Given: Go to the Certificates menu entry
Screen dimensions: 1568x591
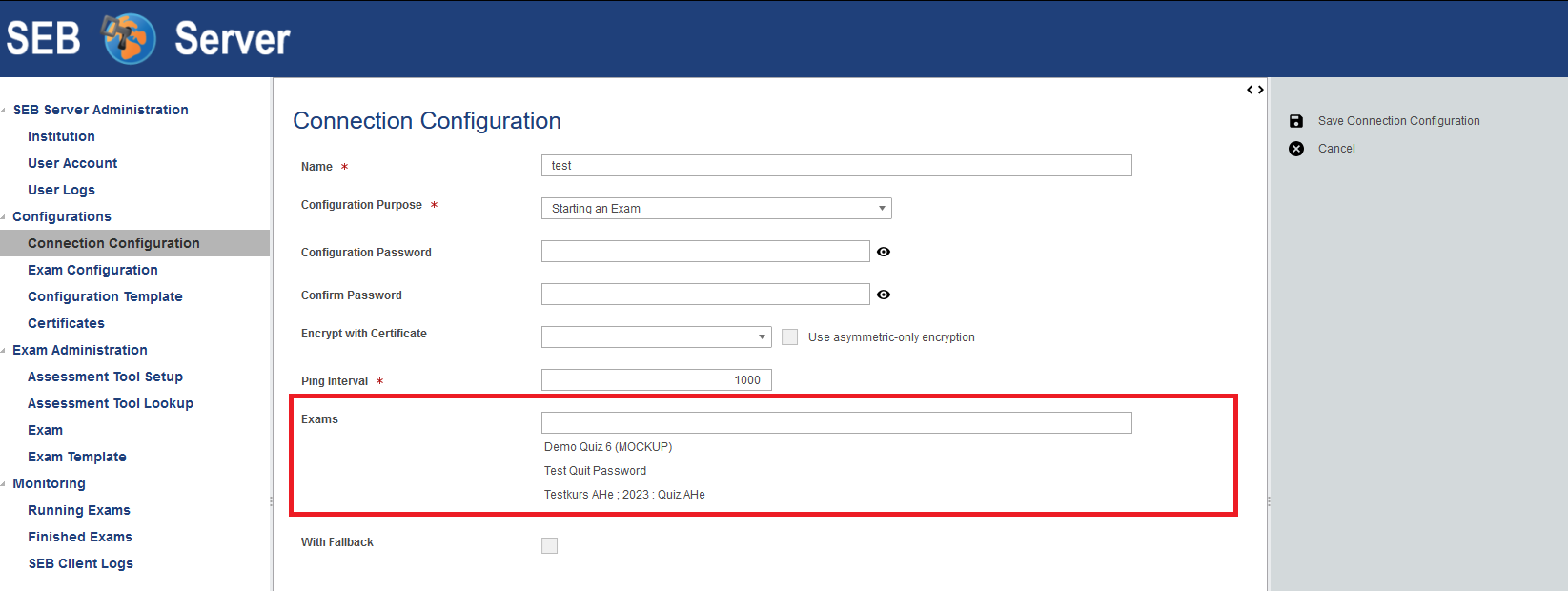Looking at the screenshot, I should [66, 323].
